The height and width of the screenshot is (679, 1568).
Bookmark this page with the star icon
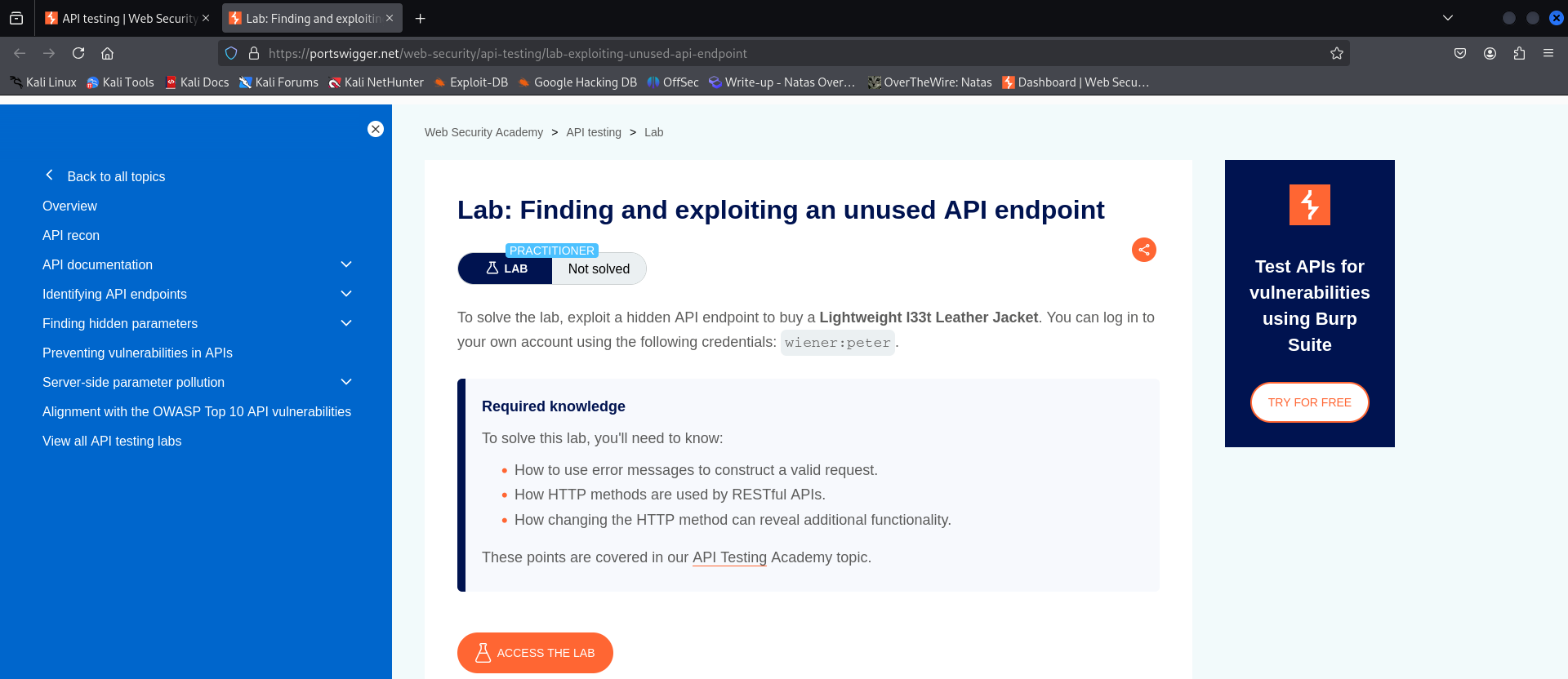point(1337,53)
